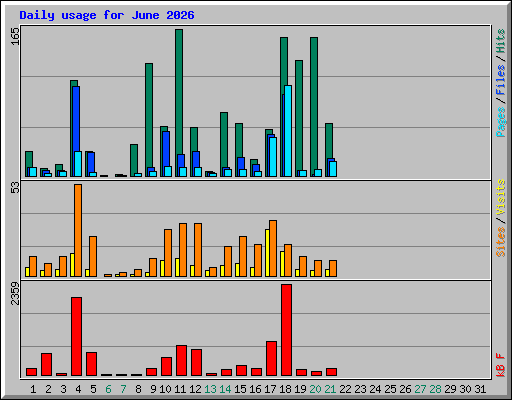Viewport: 512px width, 400px height.
Task: Click the red KB bar for day 4
Action: (76, 337)
